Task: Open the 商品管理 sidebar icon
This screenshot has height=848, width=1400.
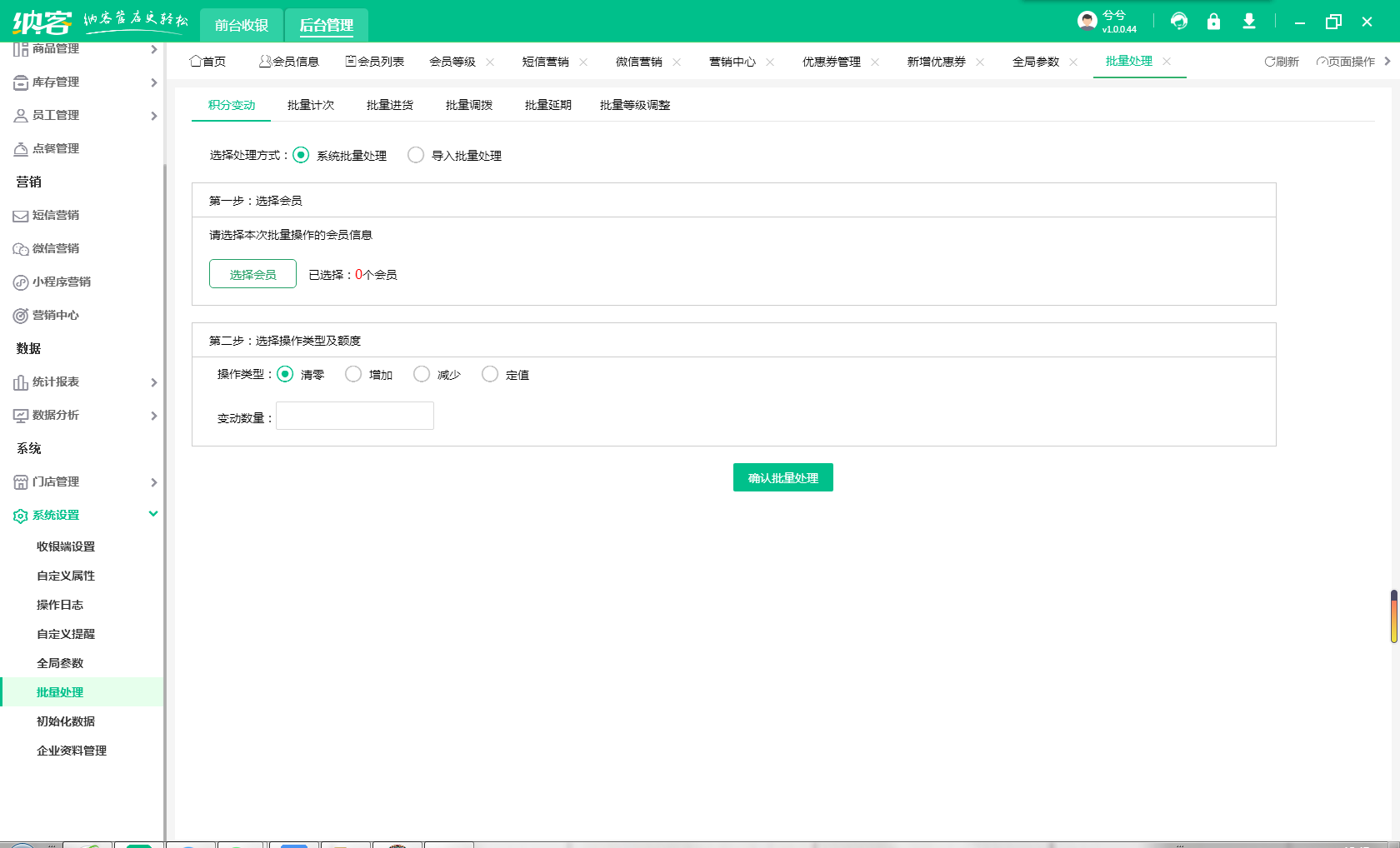Action: pos(20,48)
